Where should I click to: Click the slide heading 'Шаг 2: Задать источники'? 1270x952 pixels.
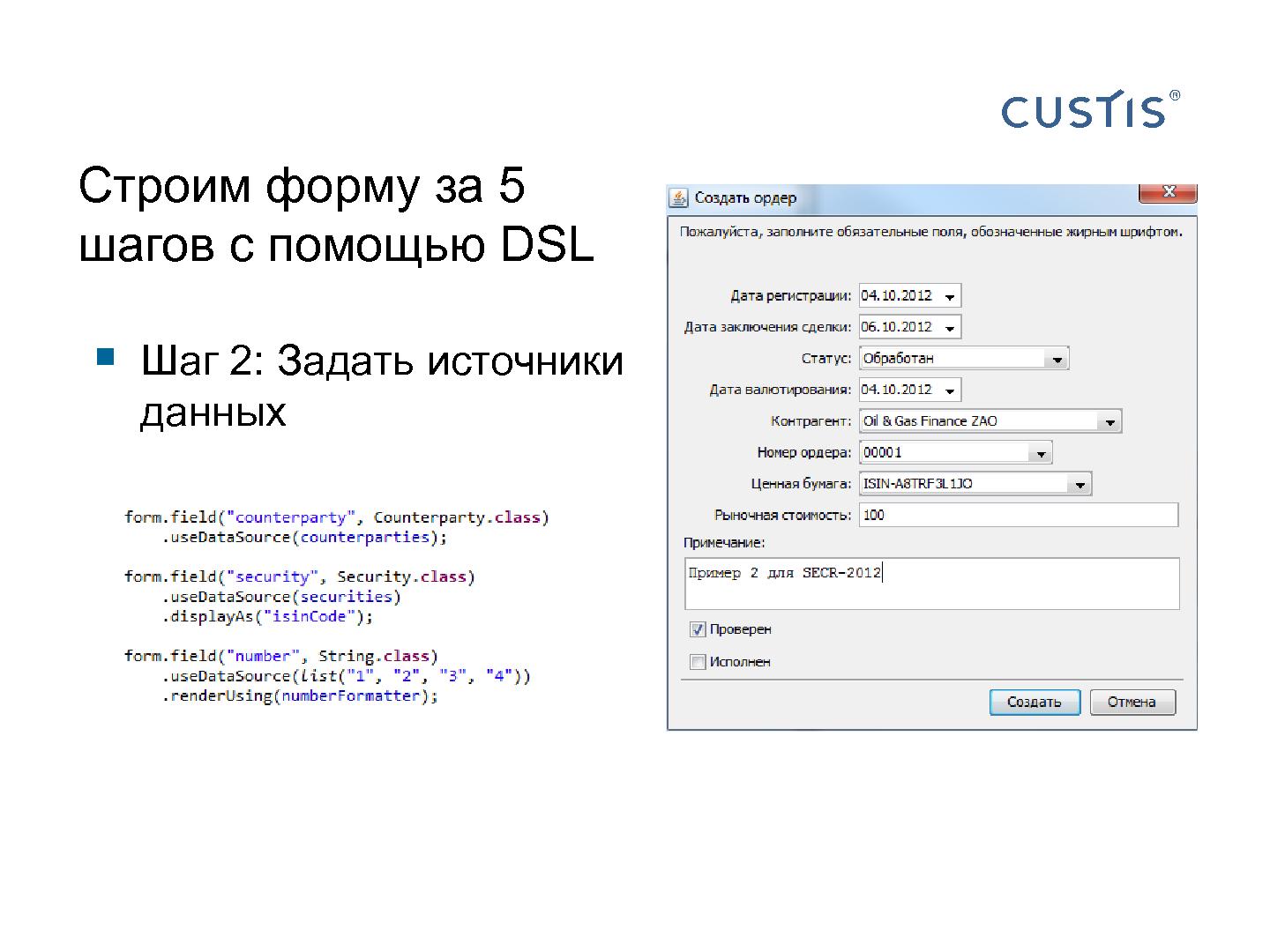382,361
